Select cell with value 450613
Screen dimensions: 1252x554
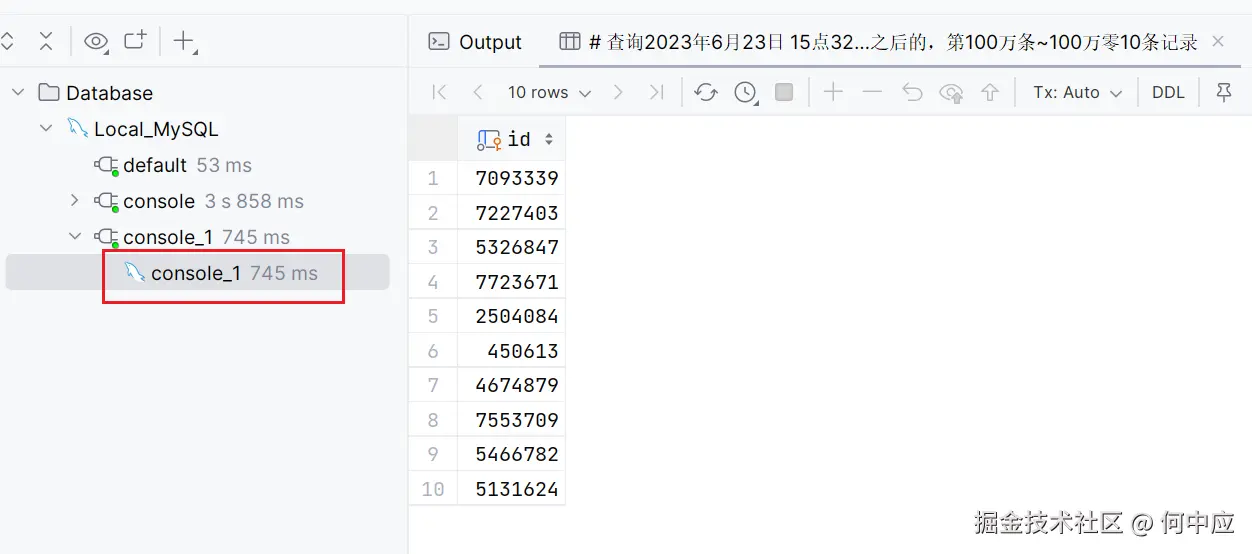pyautogui.click(x=512, y=351)
